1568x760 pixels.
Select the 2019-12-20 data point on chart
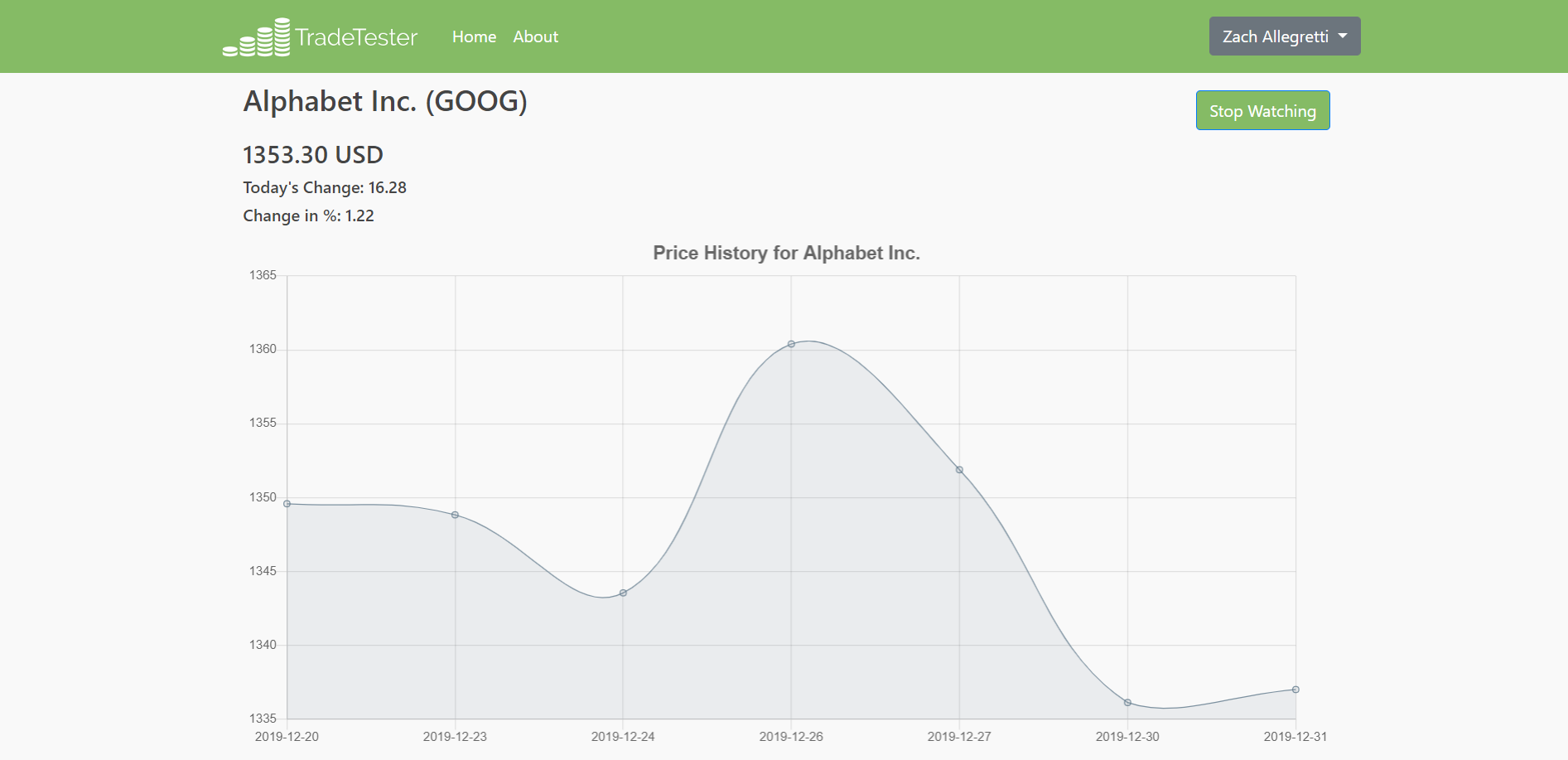pyautogui.click(x=287, y=504)
